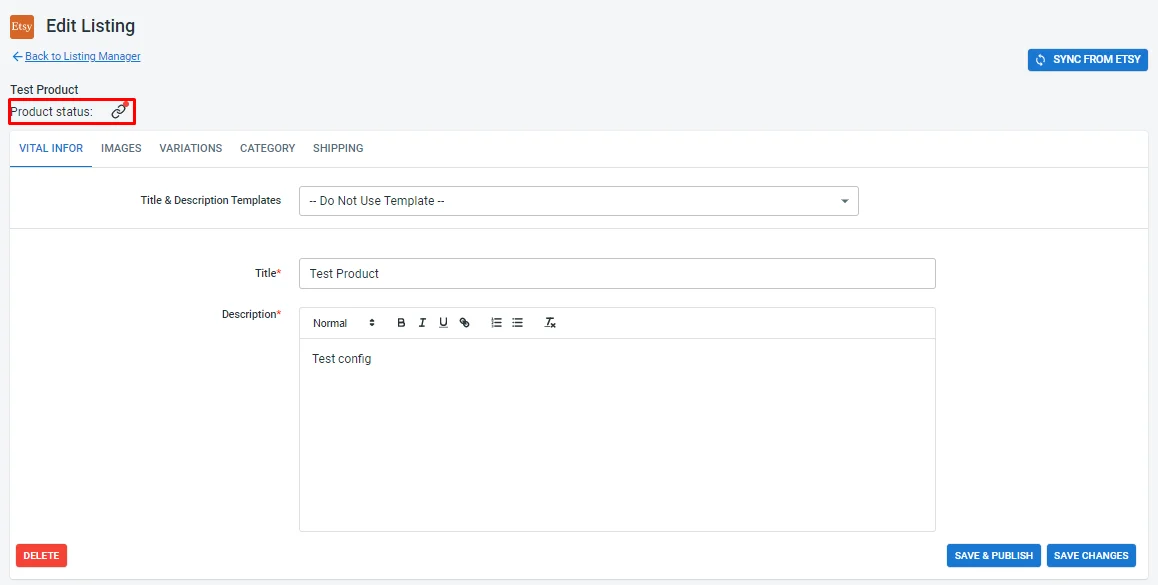Screen dimensions: 1158x585
Task: Select the Shipping tab
Action: [x=338, y=148]
